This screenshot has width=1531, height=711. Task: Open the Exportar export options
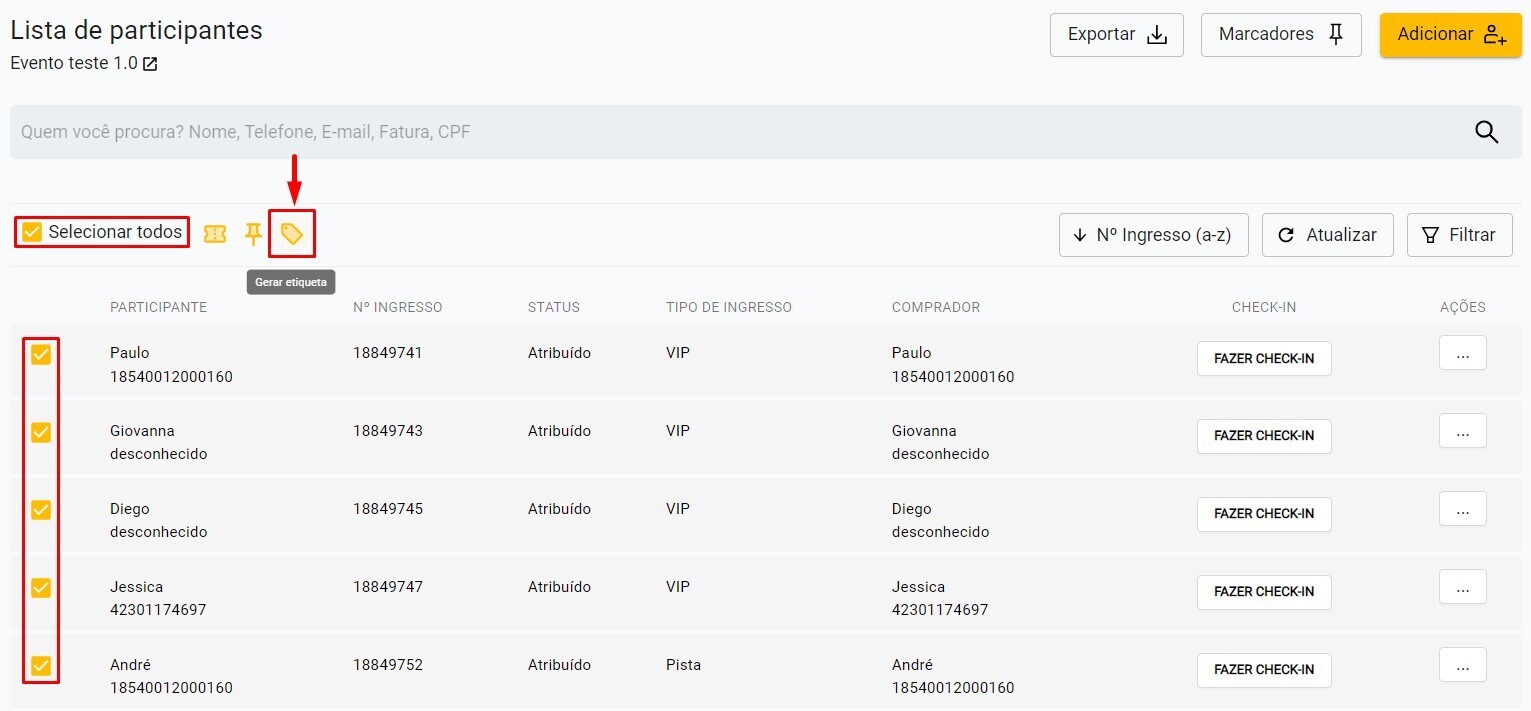pos(1116,35)
